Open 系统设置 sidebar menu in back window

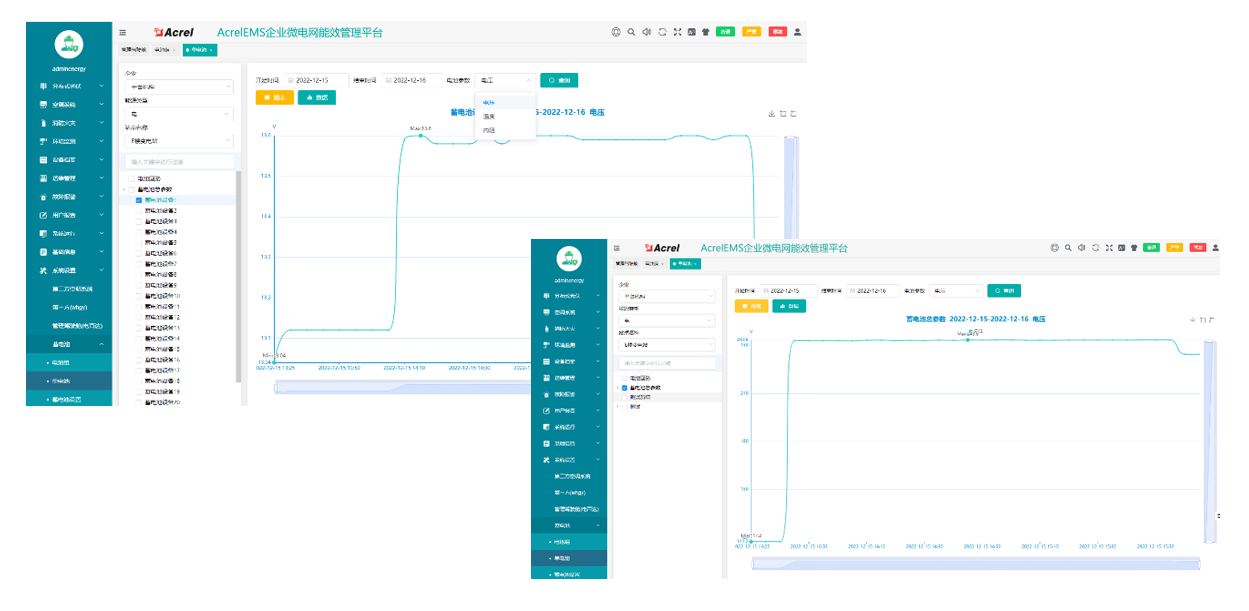pyautogui.click(x=69, y=270)
